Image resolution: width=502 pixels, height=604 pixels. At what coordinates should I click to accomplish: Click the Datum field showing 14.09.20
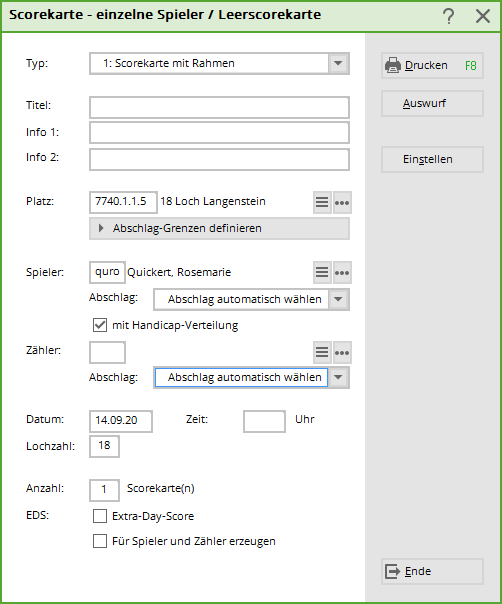[x=121, y=421]
